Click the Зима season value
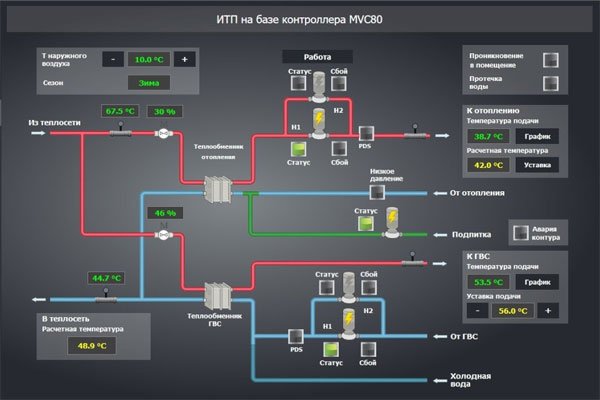Viewport: 600px width, 400px height. click(x=149, y=83)
